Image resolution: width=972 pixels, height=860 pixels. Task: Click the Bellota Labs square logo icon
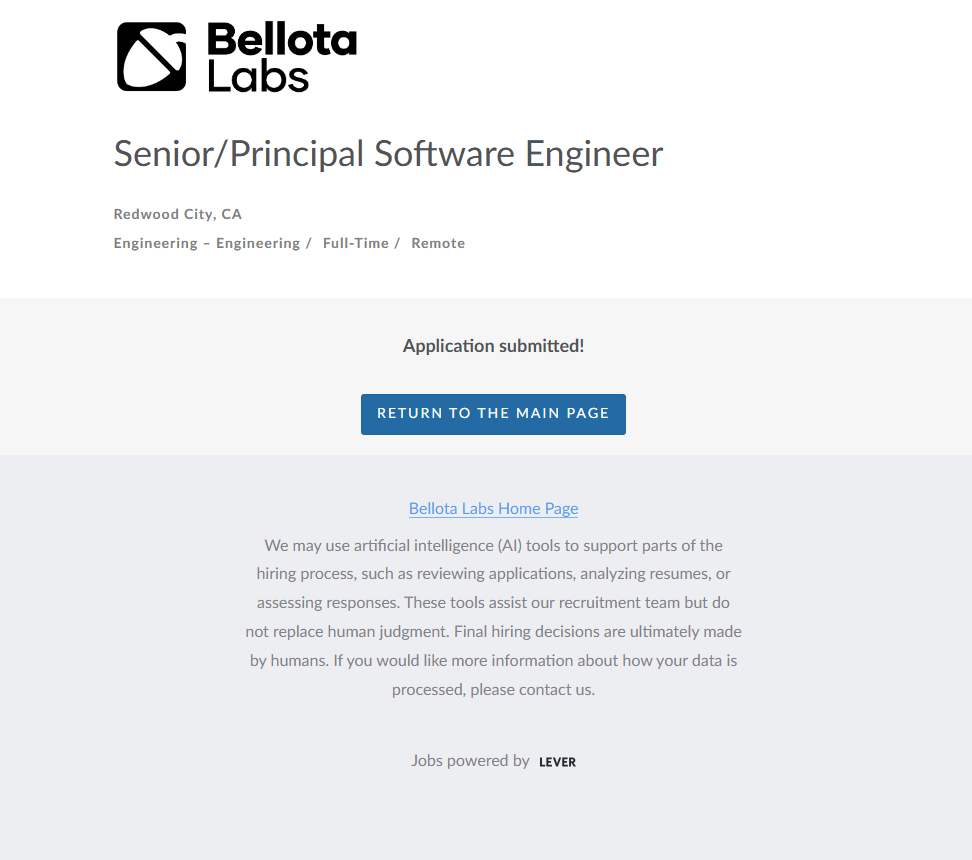tap(151, 57)
